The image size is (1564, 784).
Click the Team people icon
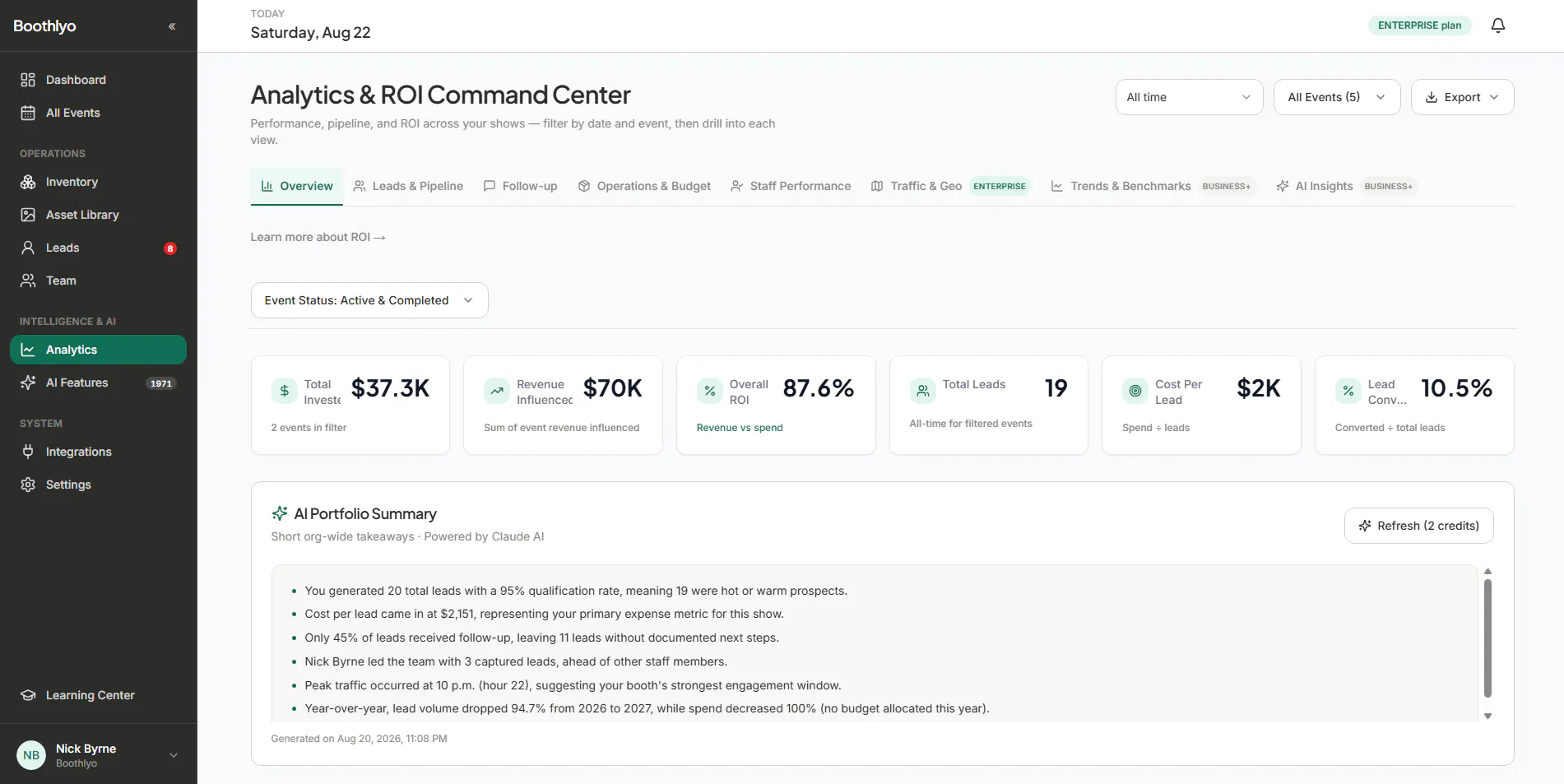pos(28,281)
